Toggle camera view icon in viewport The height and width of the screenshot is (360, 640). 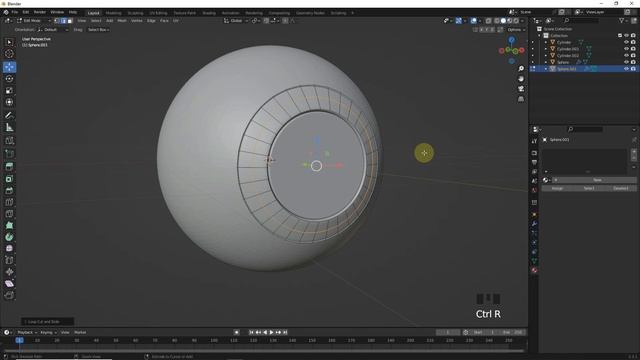tap(521, 89)
